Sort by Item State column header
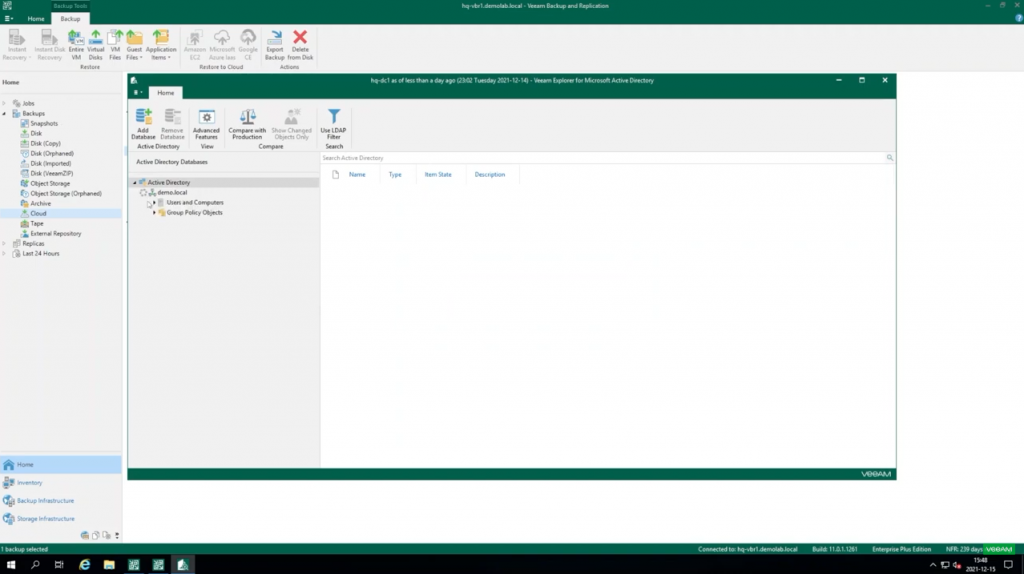Screen dimensions: 1024x574 [x=438, y=175]
